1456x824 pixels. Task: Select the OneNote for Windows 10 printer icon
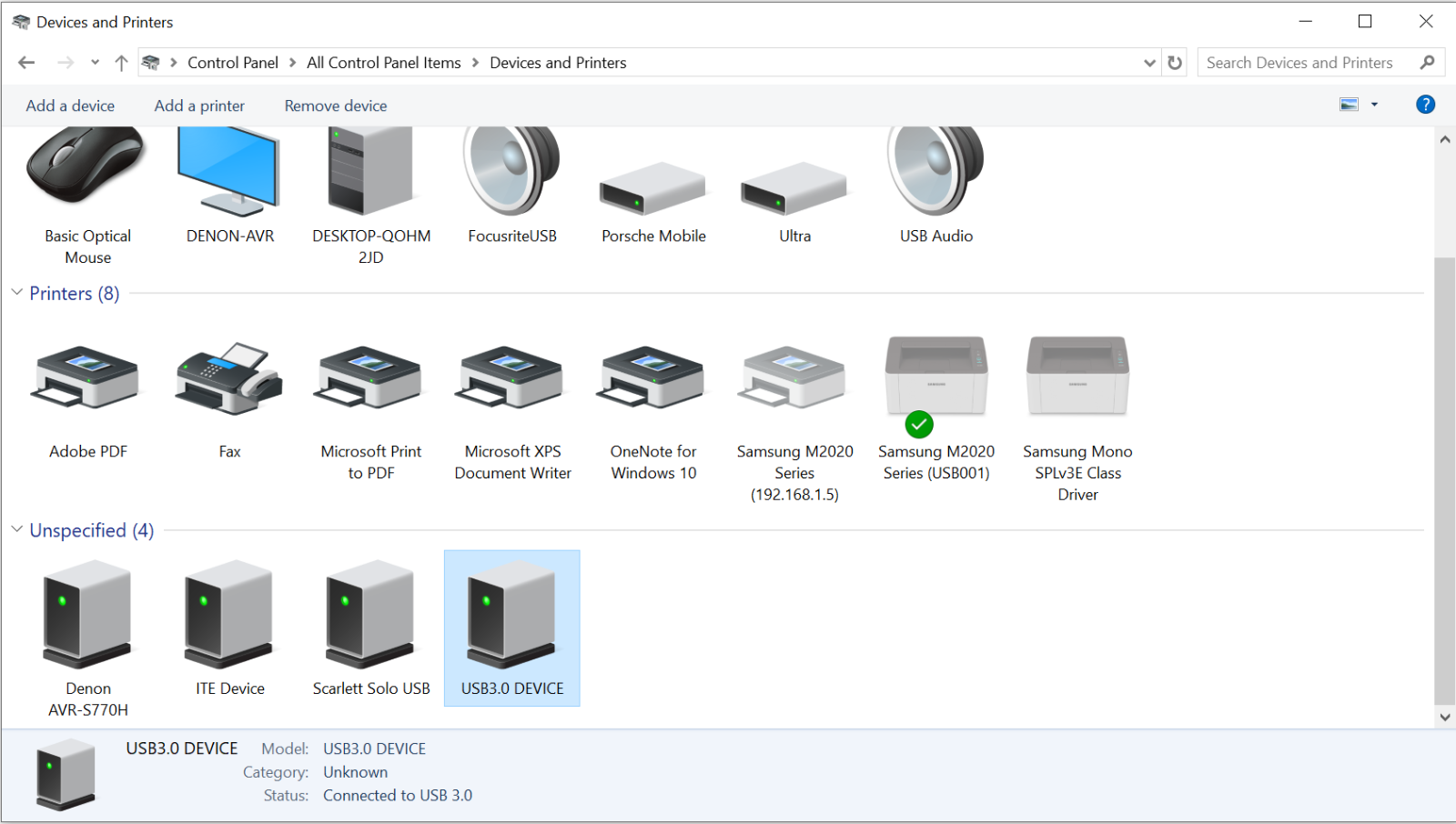coord(652,377)
